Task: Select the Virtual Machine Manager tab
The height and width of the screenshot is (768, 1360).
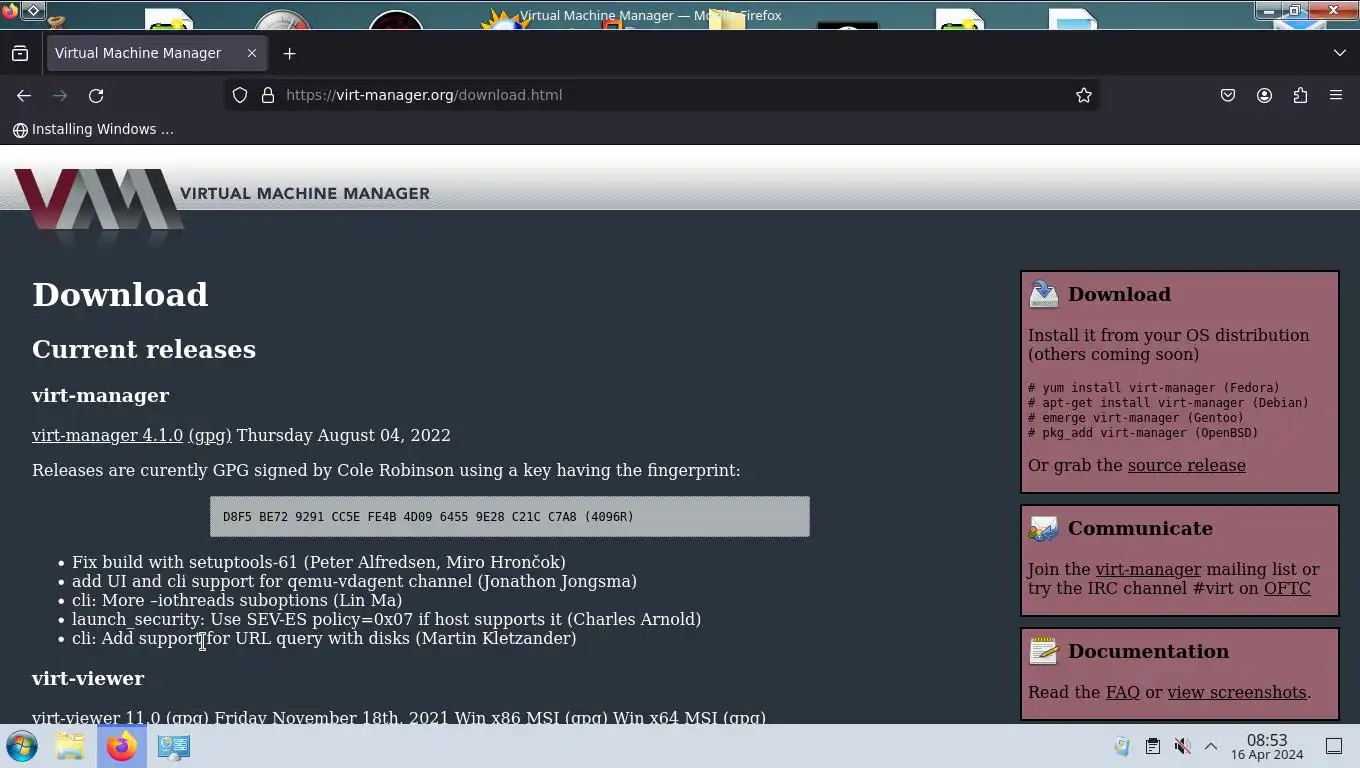Action: pos(156,53)
